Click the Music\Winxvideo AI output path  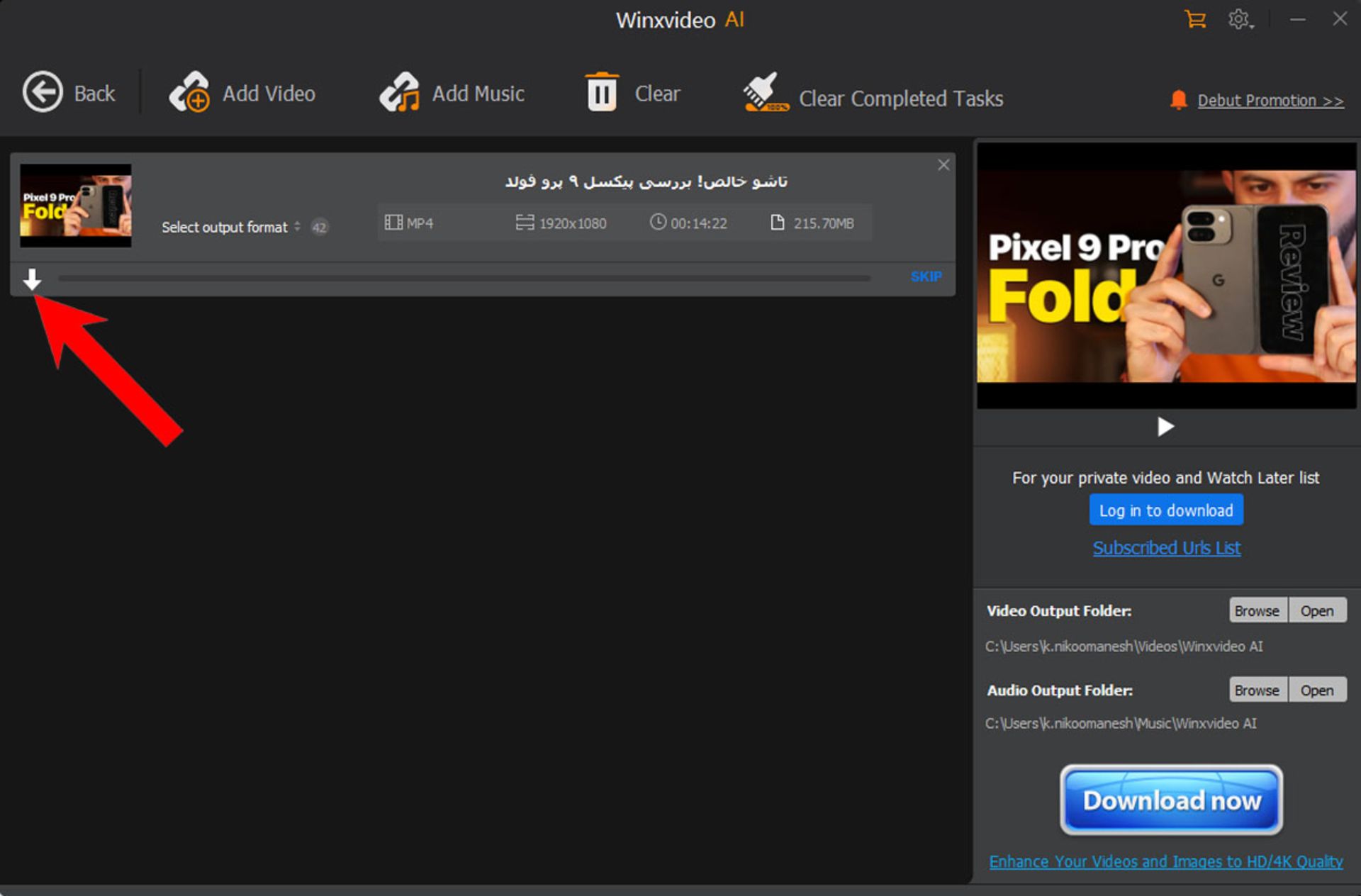(x=1121, y=724)
